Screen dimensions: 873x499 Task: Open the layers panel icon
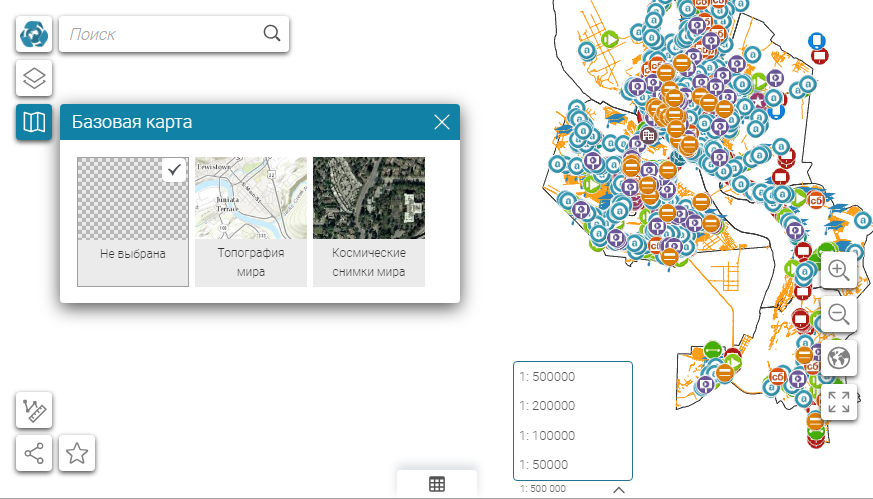pos(34,78)
